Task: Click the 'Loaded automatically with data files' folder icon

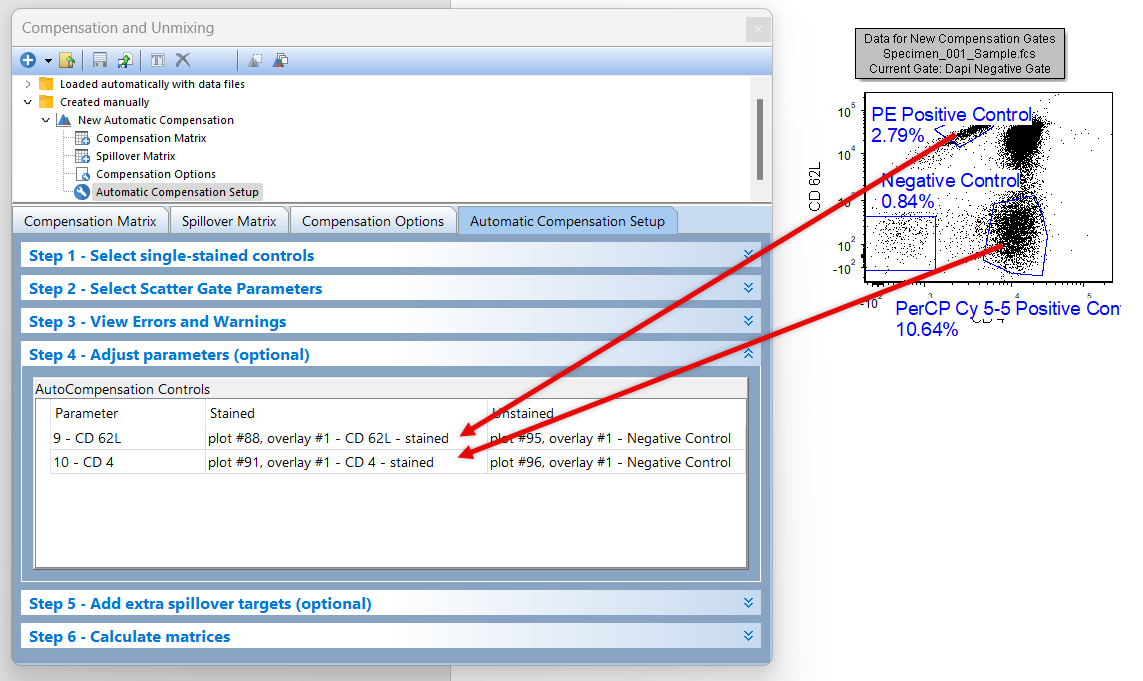Action: tap(46, 84)
